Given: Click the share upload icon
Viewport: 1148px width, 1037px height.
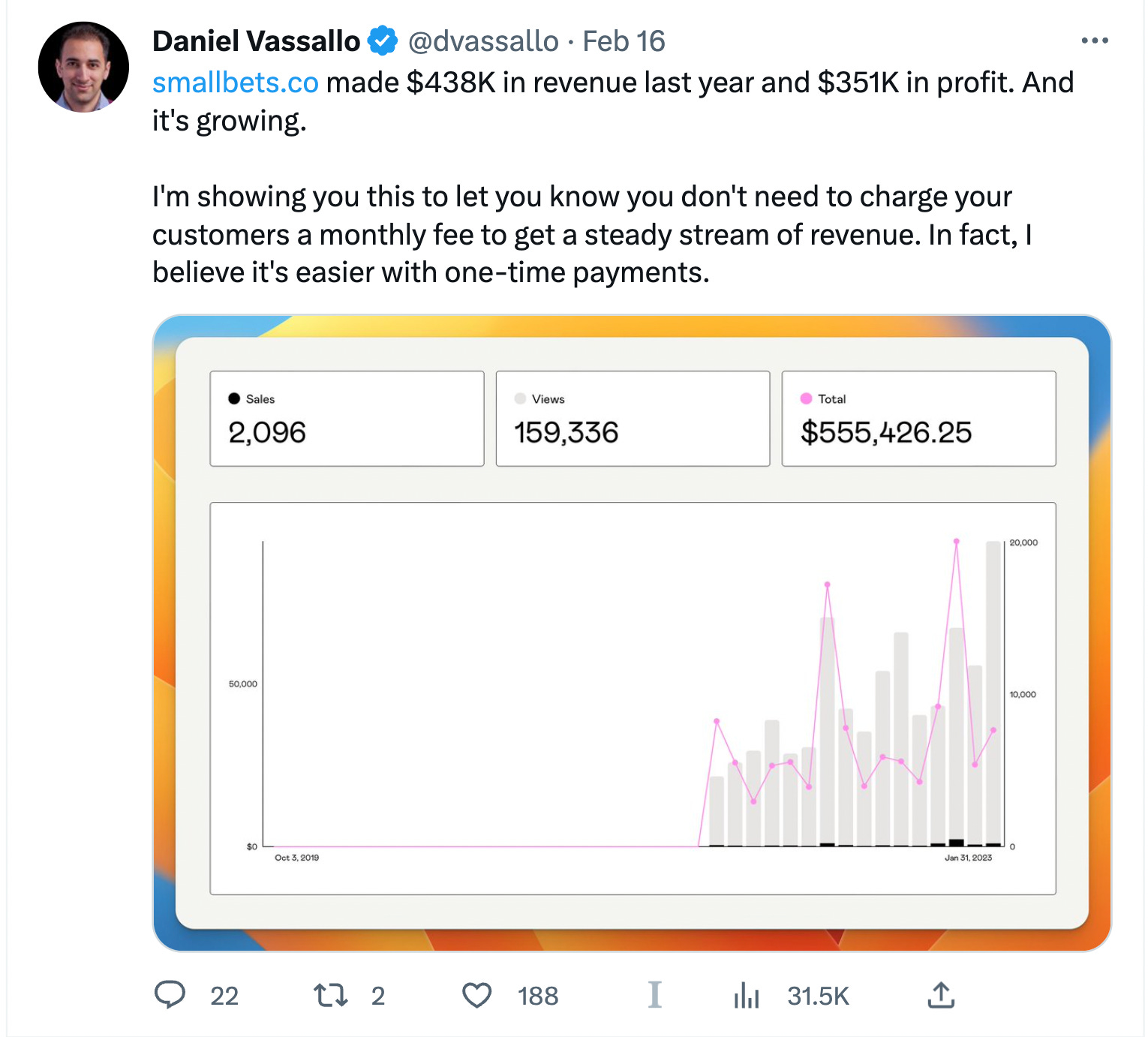Looking at the screenshot, I should tap(941, 995).
